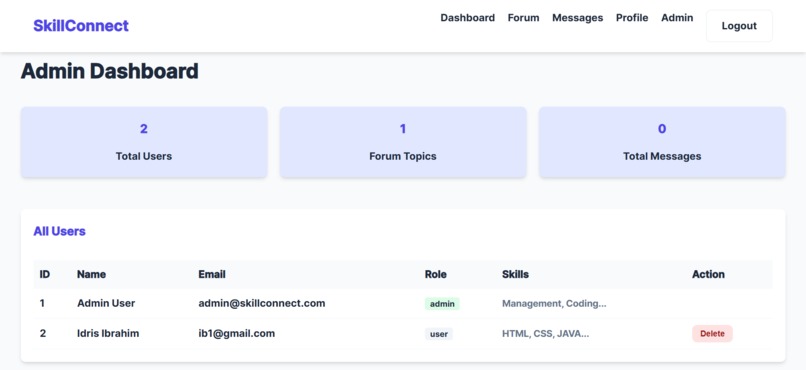Screen dimensions: 806x370
Task: Select the name Admin User
Action: [106, 303]
